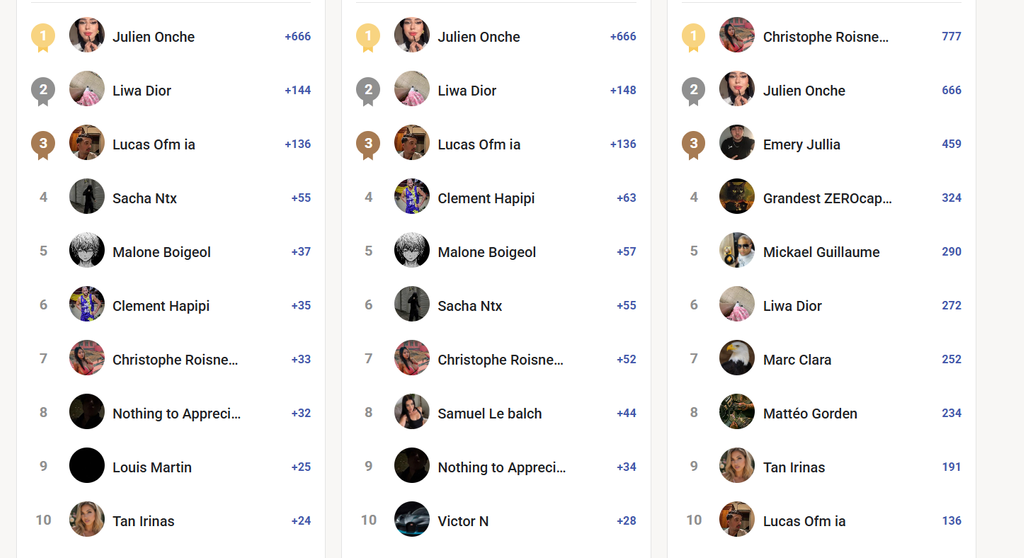Select Lucas Ofm ia ranked tenth

[x=804, y=521]
